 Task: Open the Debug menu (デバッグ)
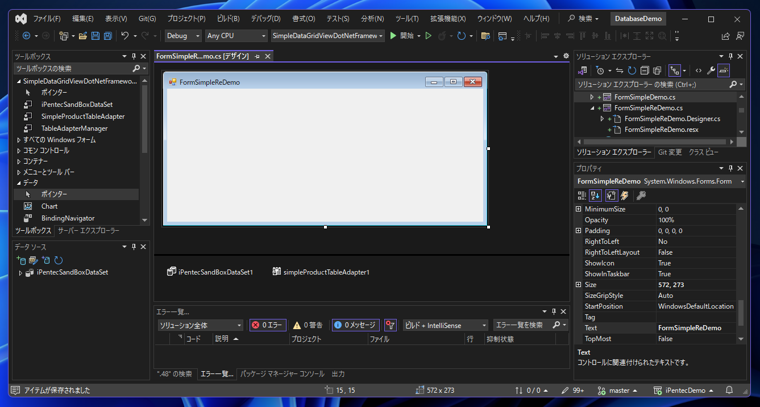(265, 19)
